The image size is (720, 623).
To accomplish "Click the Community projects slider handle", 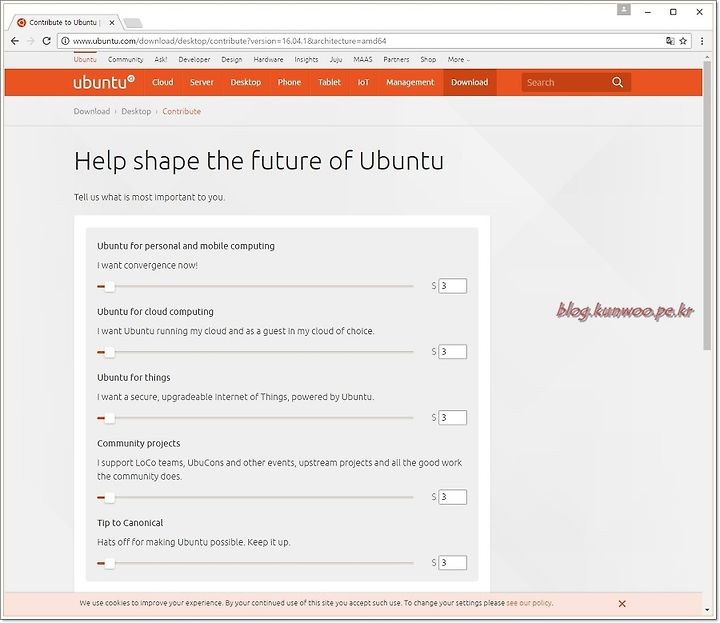I will (x=109, y=497).
